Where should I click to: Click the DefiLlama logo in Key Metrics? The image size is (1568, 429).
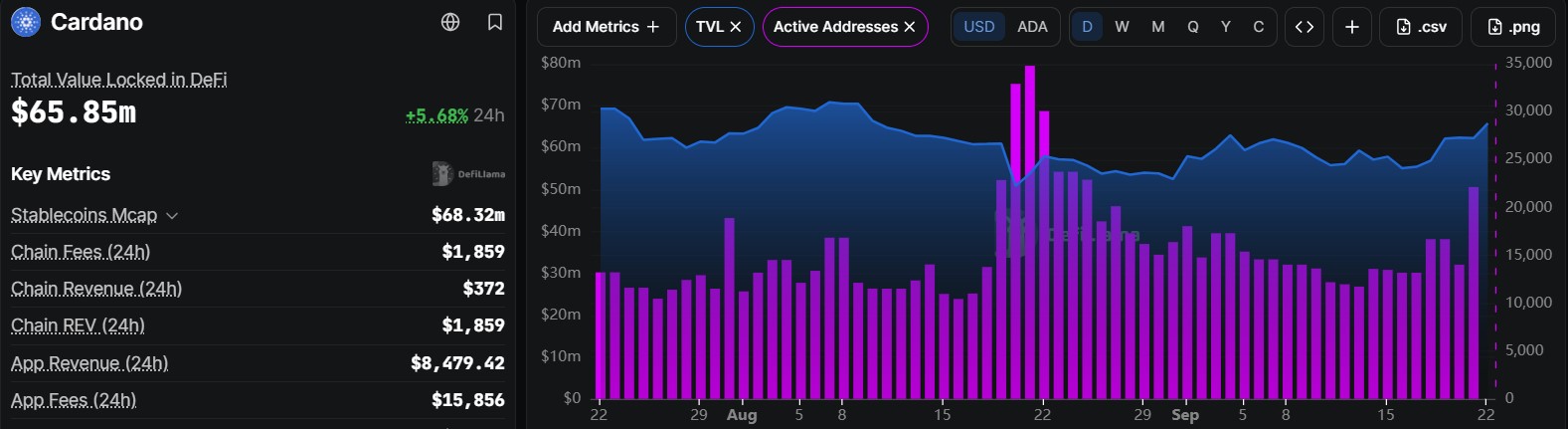[468, 174]
